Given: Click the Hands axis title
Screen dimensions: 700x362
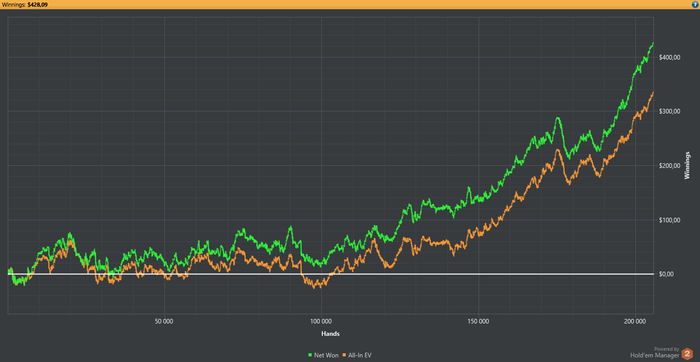Looking at the screenshot, I should 330,333.
